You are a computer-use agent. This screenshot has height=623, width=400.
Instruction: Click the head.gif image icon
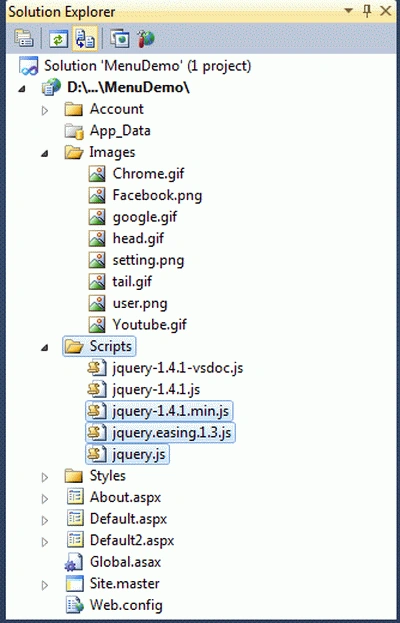coord(97,238)
